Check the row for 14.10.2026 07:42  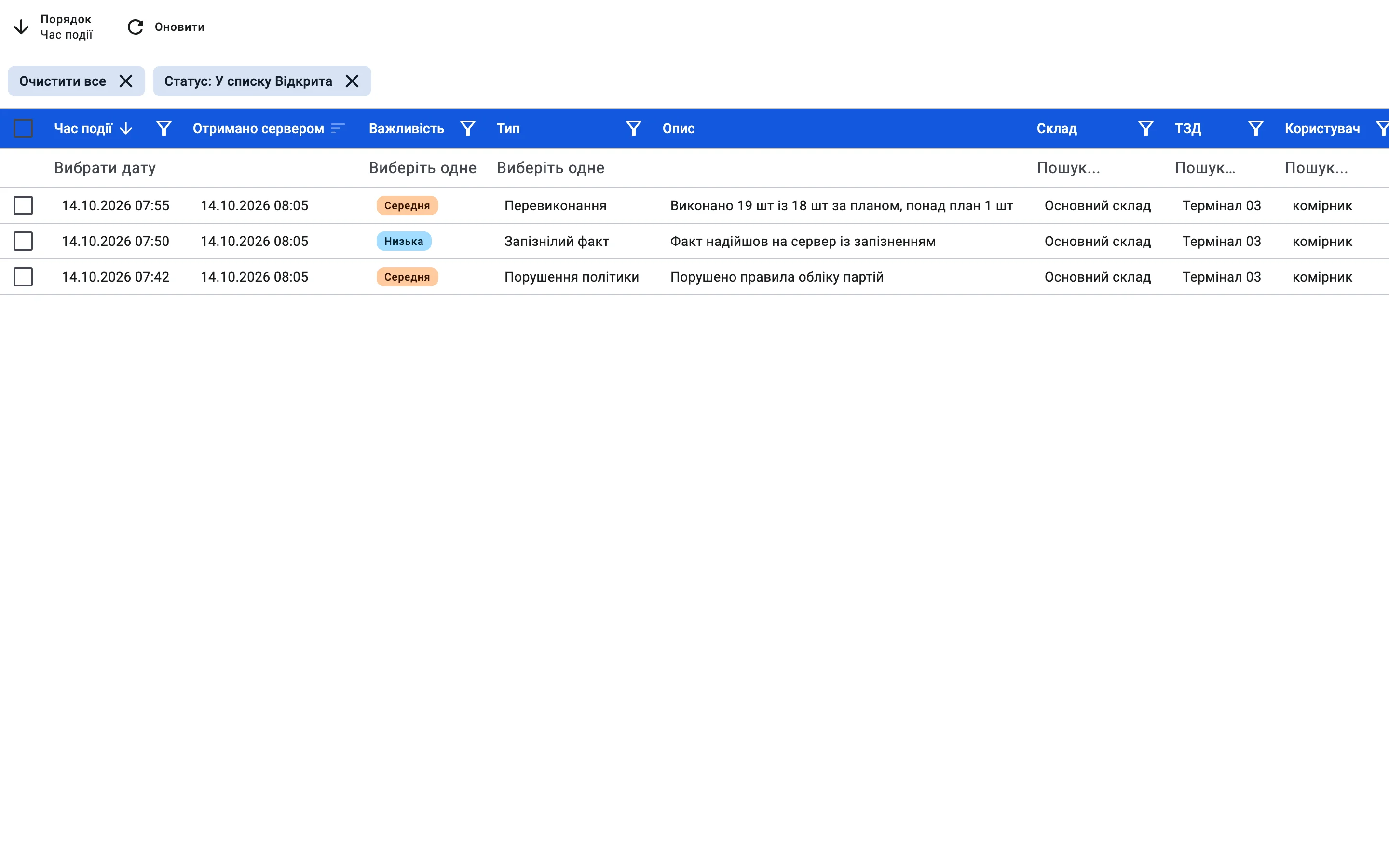23,277
